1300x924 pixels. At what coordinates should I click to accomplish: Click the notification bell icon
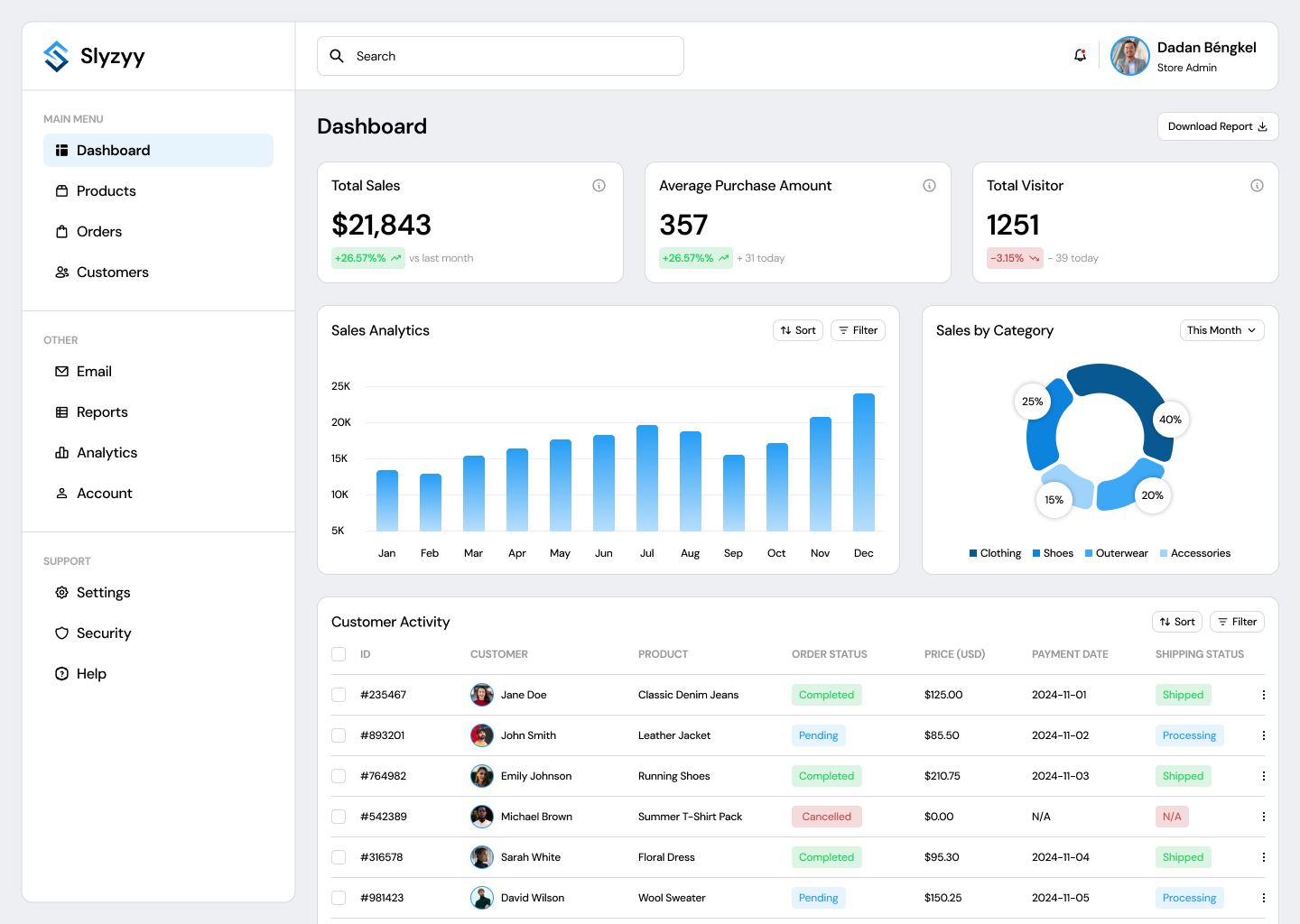tap(1080, 56)
